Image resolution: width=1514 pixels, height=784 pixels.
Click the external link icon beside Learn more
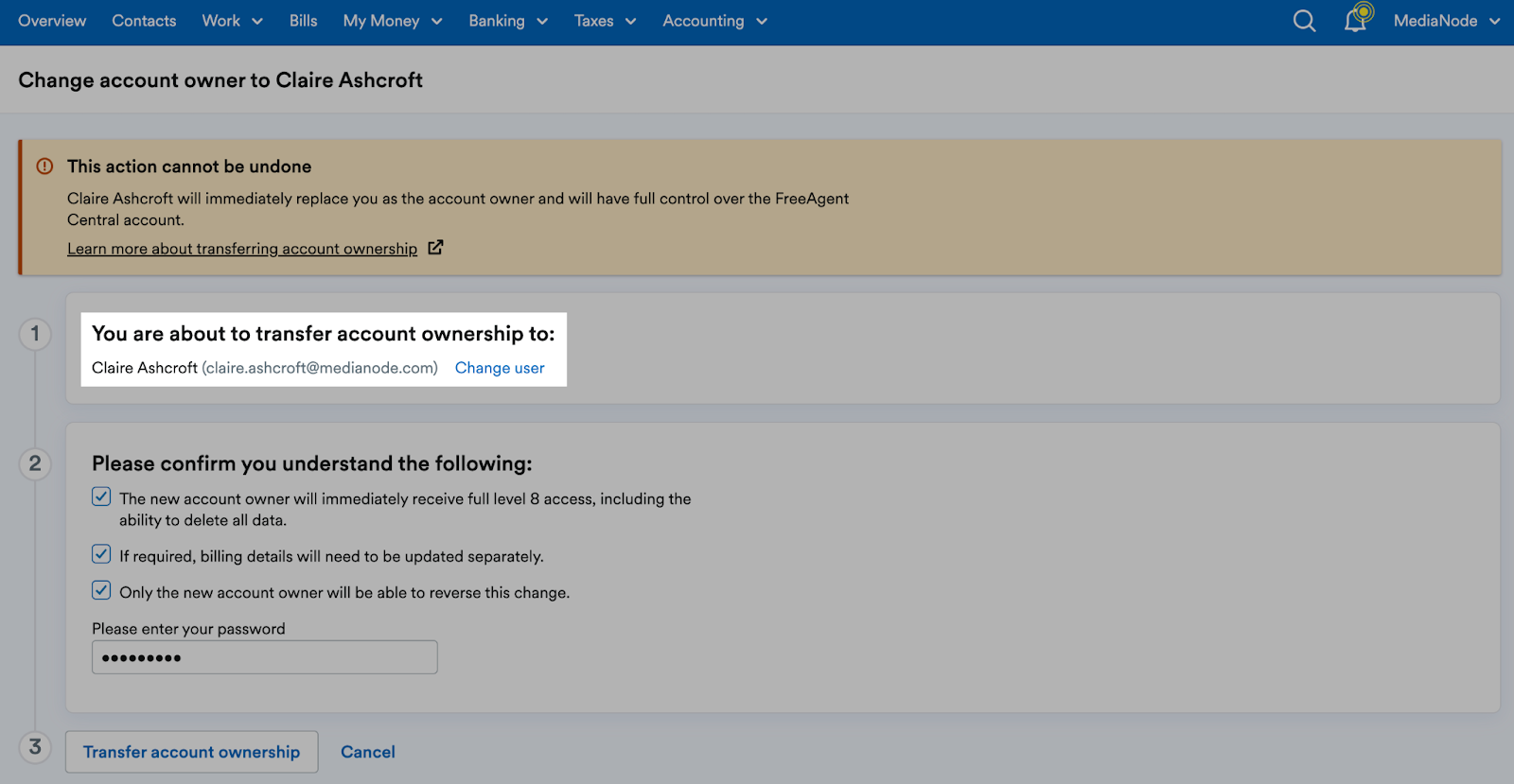coord(435,248)
